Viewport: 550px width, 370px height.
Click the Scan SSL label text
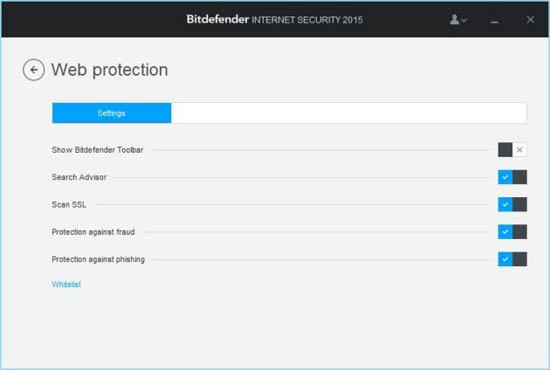coord(69,204)
